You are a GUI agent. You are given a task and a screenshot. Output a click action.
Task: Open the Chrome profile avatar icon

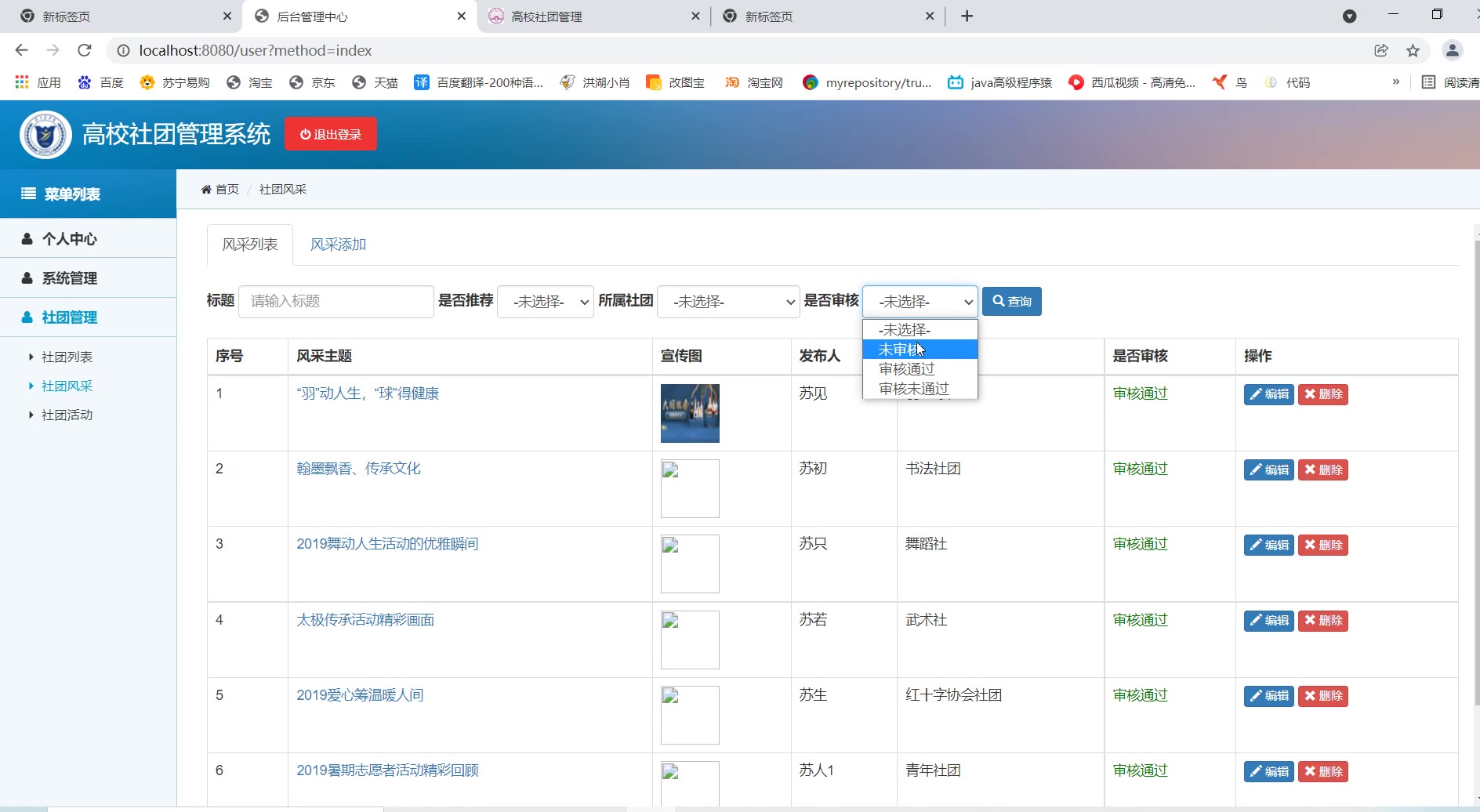pos(1452,50)
